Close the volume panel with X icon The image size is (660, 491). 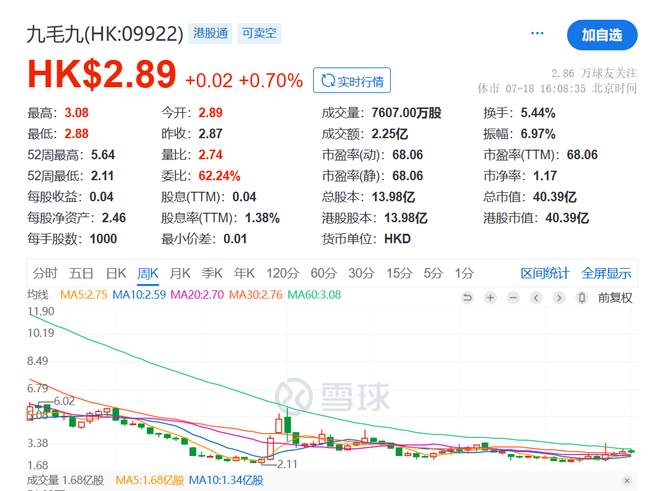click(x=627, y=480)
